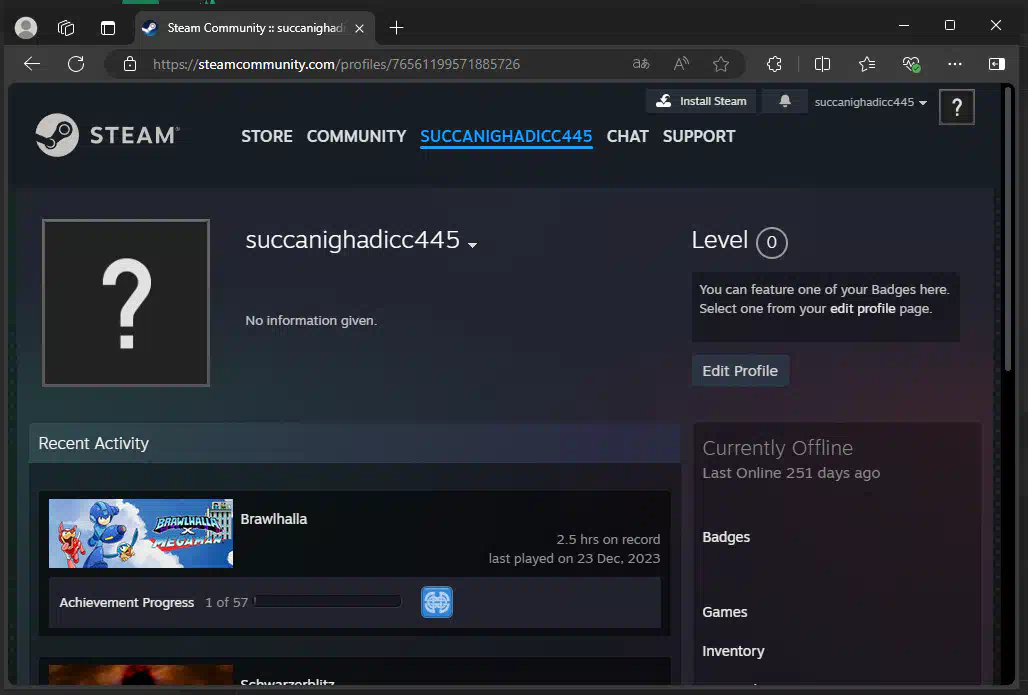View site information lock icon

point(130,64)
